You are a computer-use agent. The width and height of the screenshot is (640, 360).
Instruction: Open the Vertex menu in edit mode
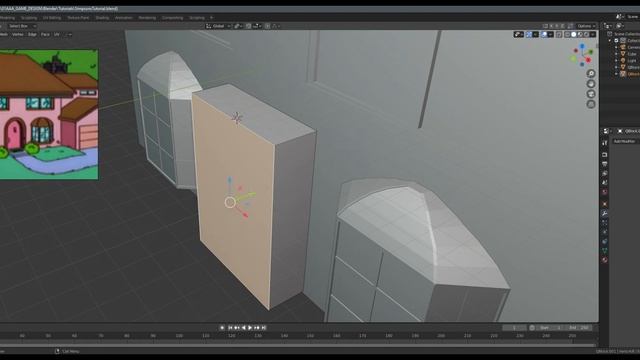18,35
